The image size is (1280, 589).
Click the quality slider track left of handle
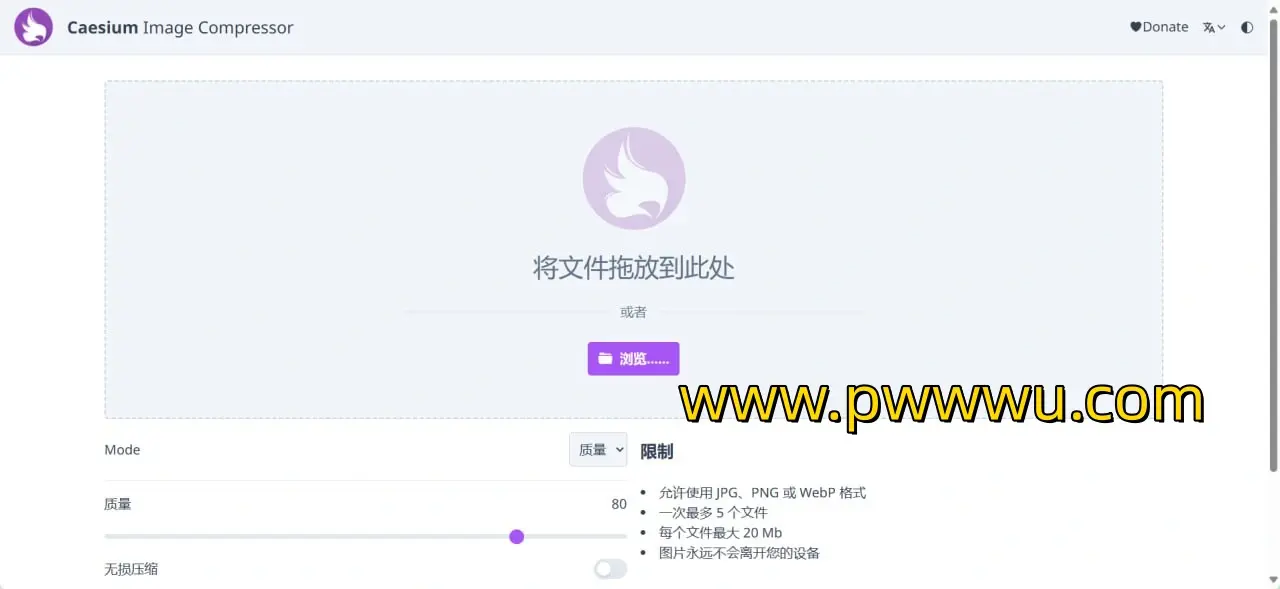300,537
